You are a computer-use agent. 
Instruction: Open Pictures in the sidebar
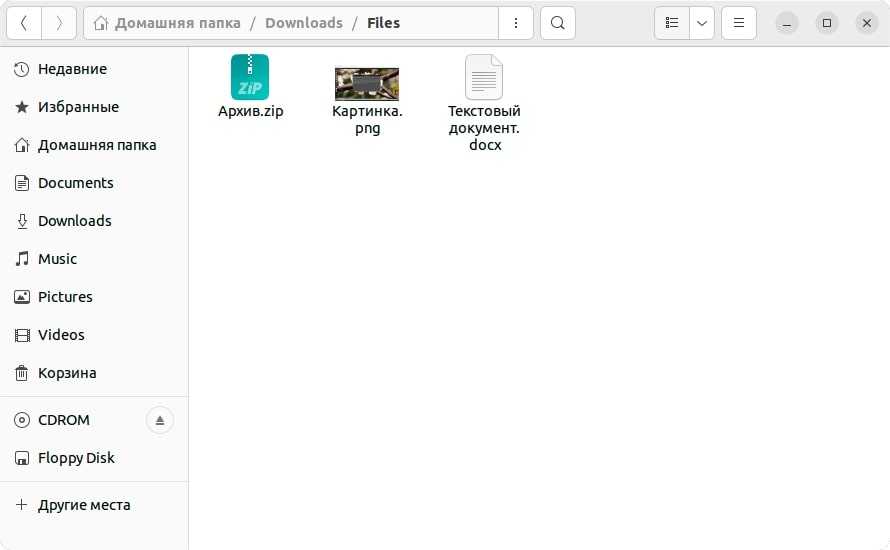[x=94, y=297]
